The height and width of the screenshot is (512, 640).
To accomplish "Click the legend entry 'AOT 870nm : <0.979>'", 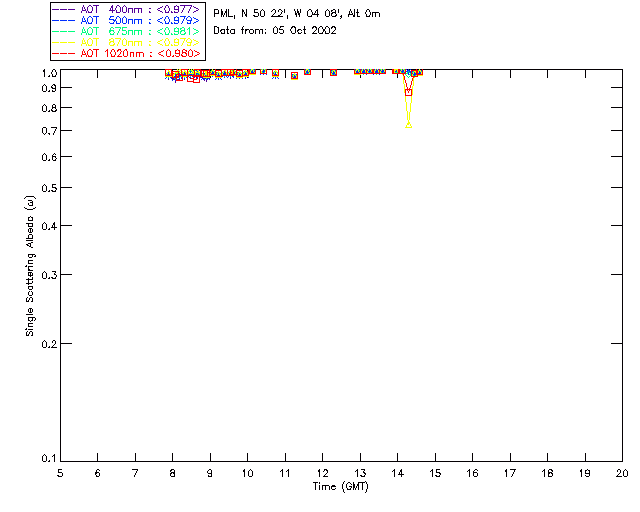I will [x=126, y=42].
